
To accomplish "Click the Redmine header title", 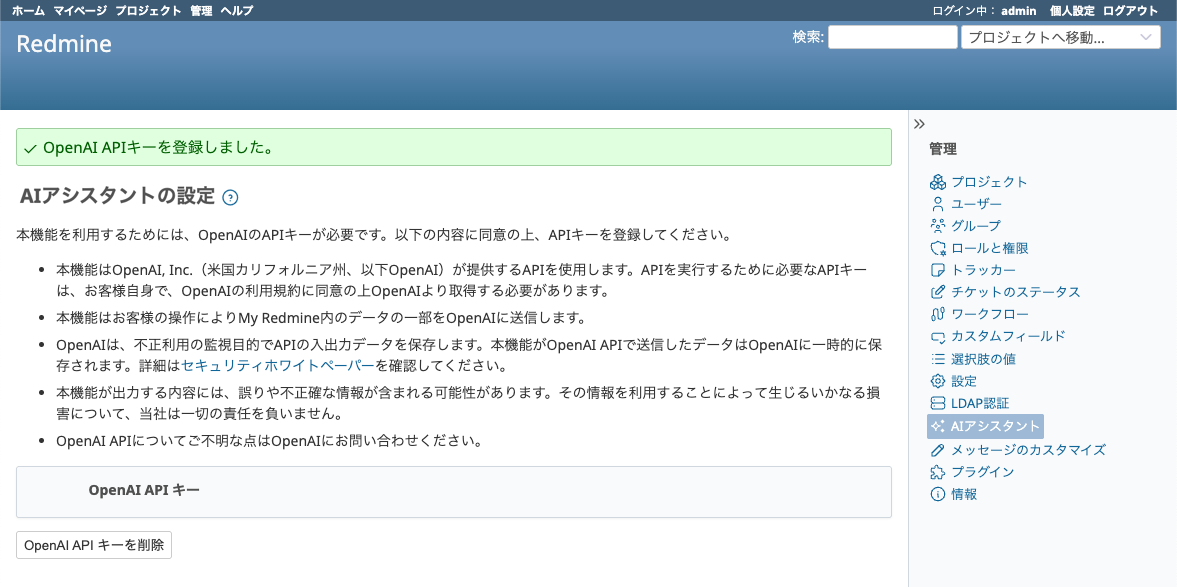I will coord(64,44).
